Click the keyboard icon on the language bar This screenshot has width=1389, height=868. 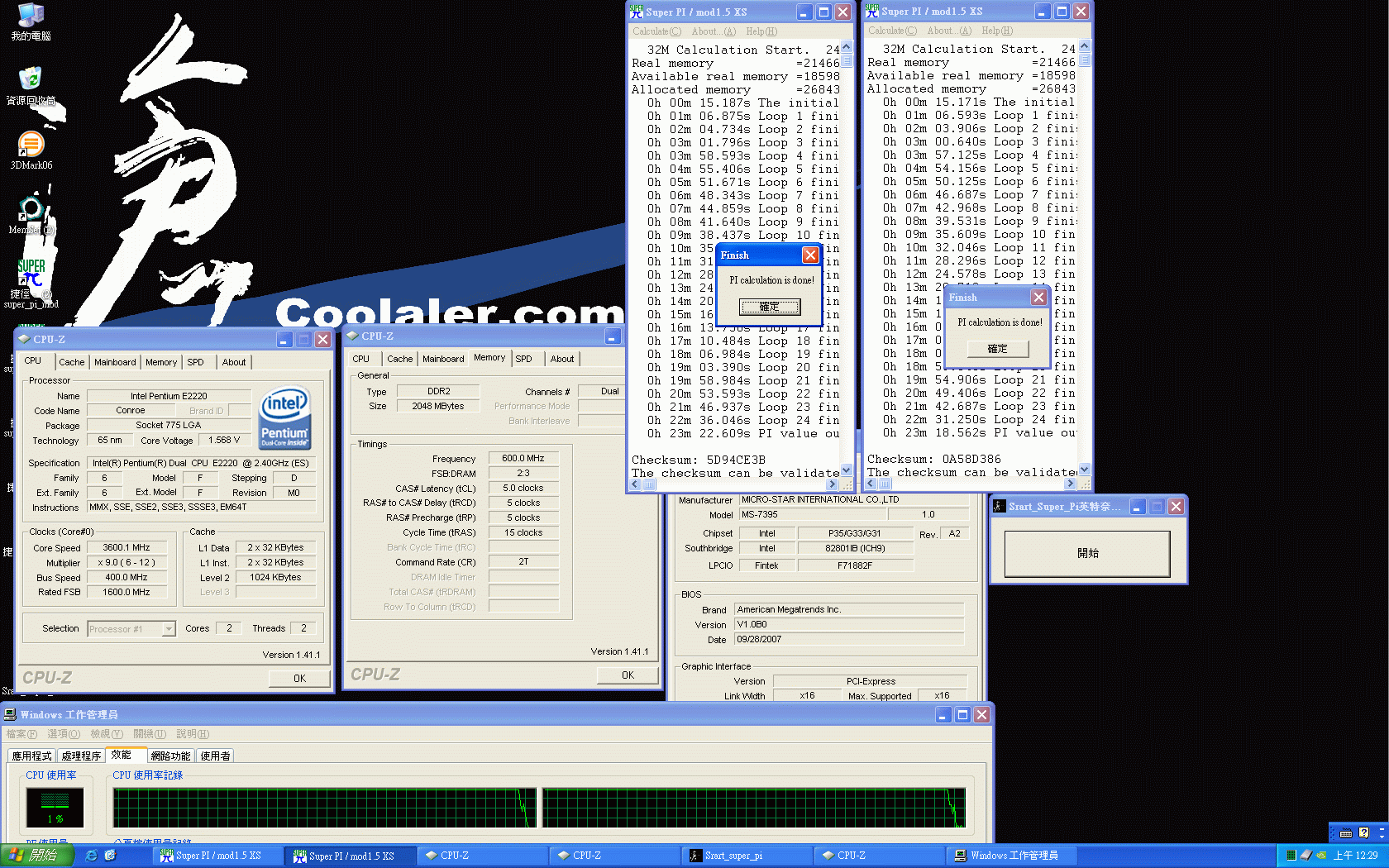(x=1345, y=833)
